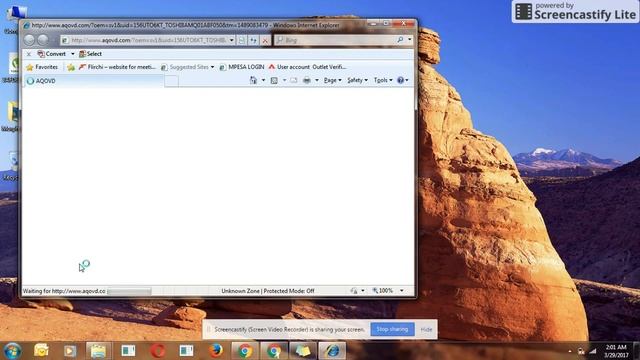Open the File Explorer folders taskbar icon

tap(98, 351)
